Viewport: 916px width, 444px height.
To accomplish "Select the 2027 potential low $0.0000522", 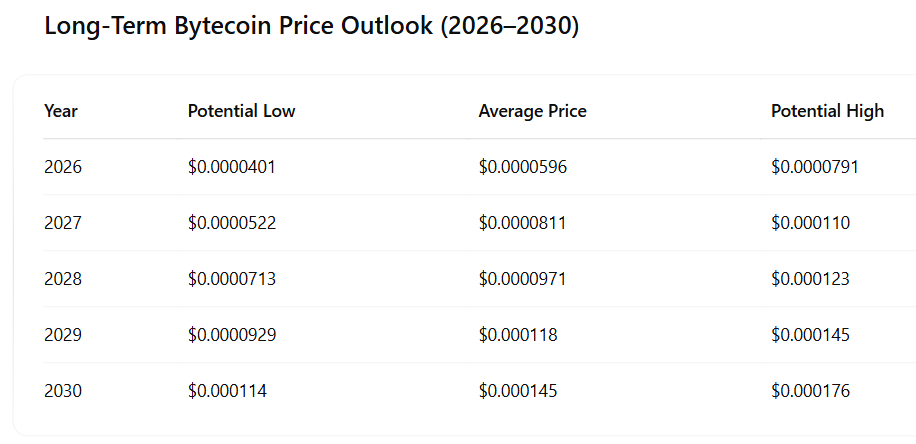I will coord(231,223).
